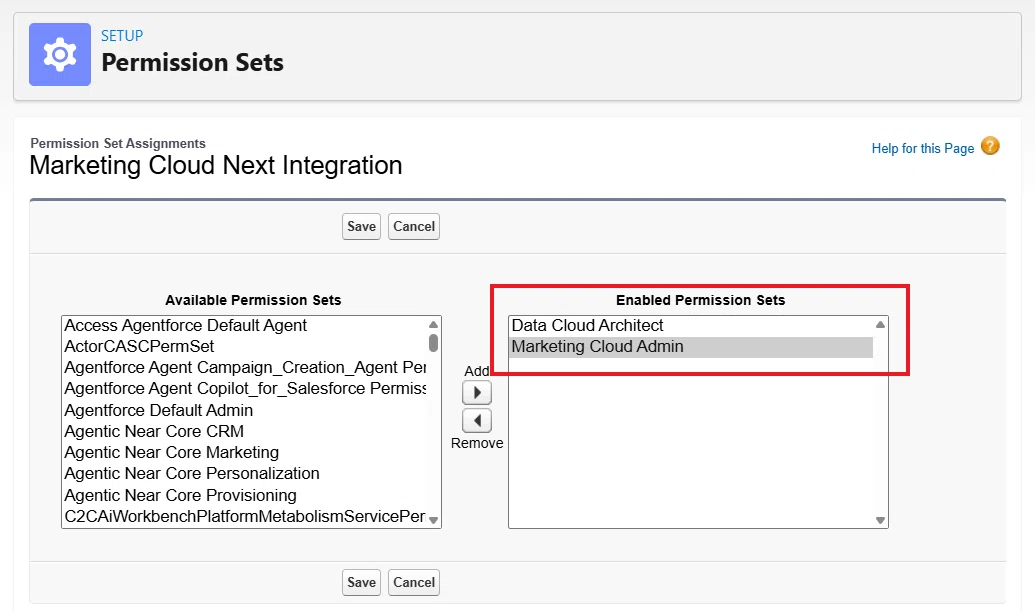
Task: Select Agentic Near Core Personalization
Action: (245, 473)
